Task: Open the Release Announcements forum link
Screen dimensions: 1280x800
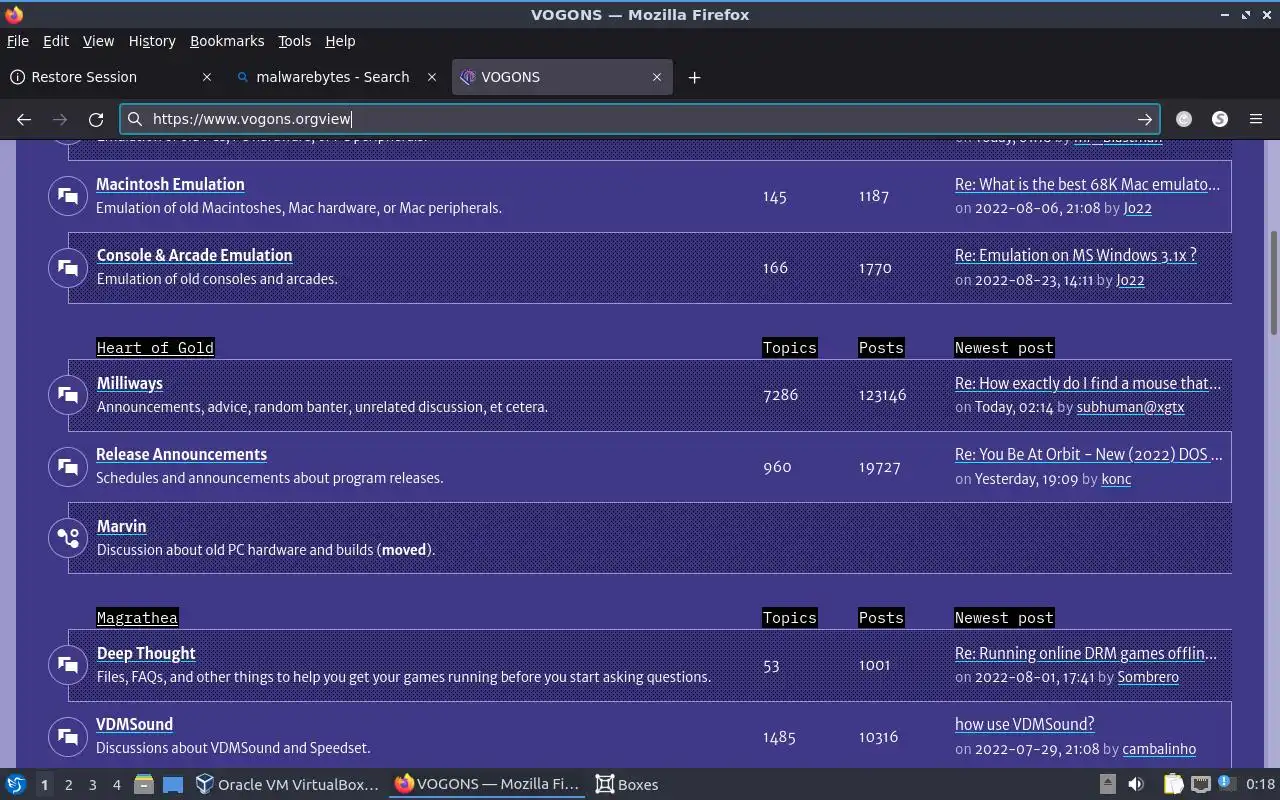Action: click(x=181, y=454)
